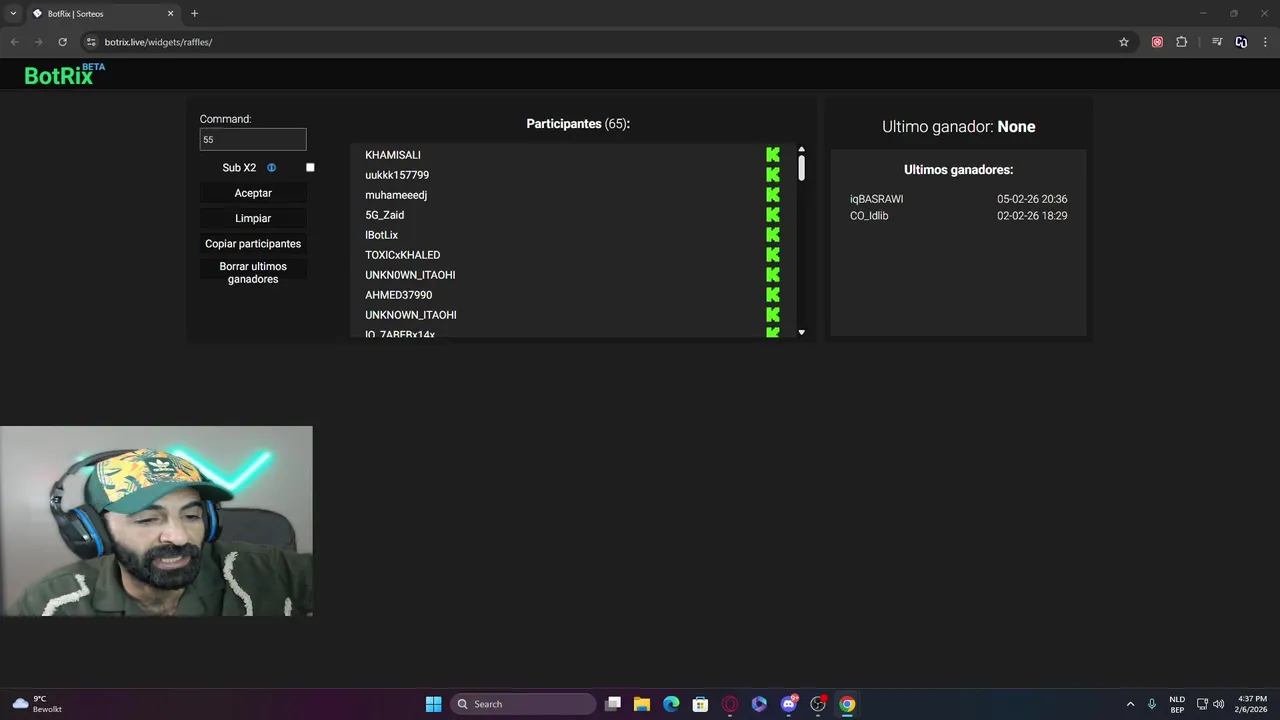
Task: Open a new browser tab
Action: [x=194, y=13]
